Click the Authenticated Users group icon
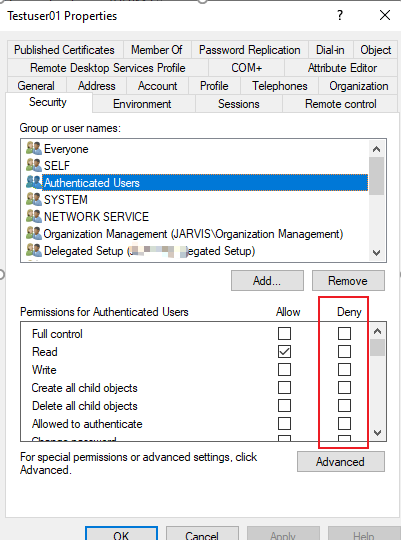The width and height of the screenshot is (402, 541). (34, 182)
